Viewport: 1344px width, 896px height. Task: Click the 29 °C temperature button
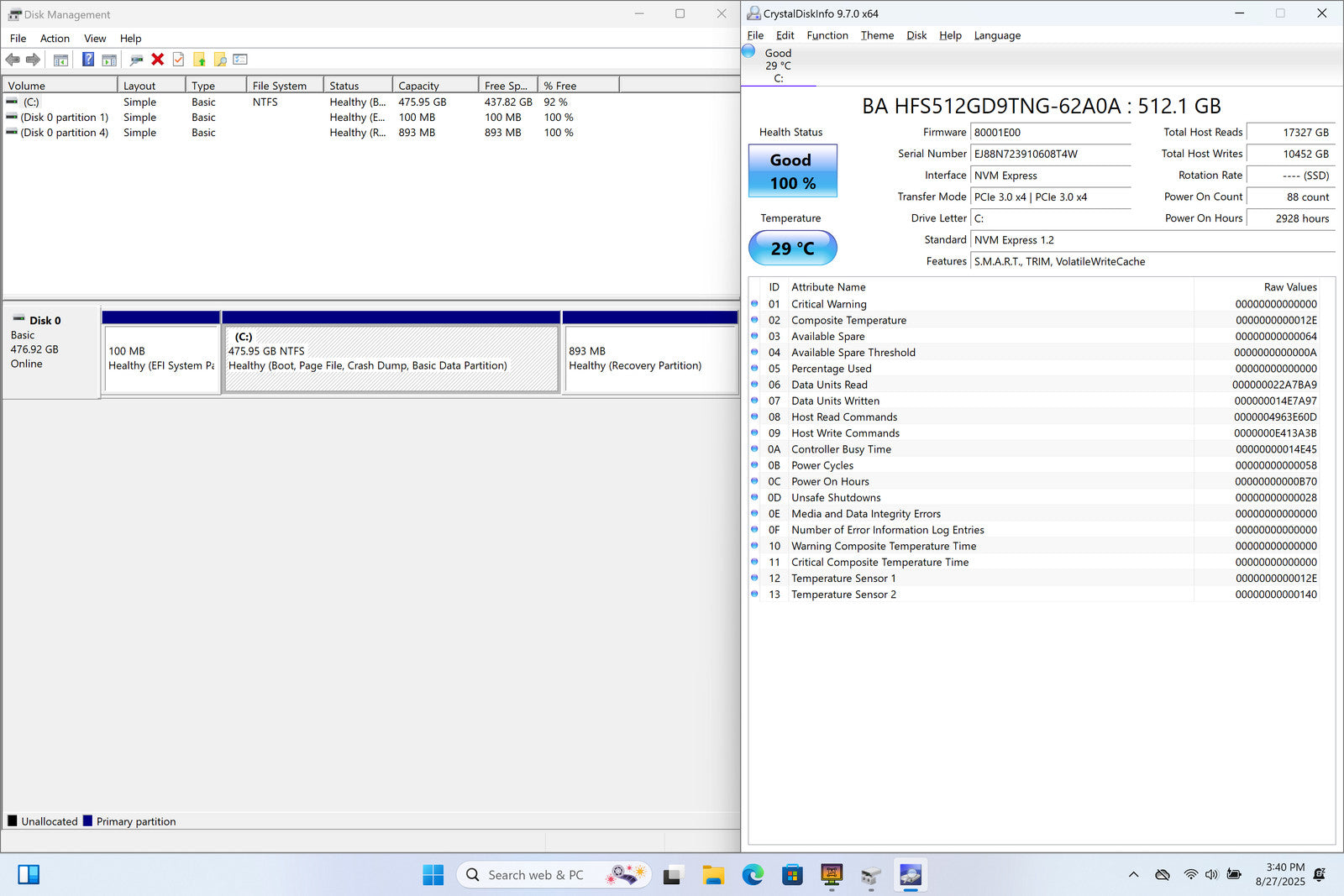pos(792,249)
